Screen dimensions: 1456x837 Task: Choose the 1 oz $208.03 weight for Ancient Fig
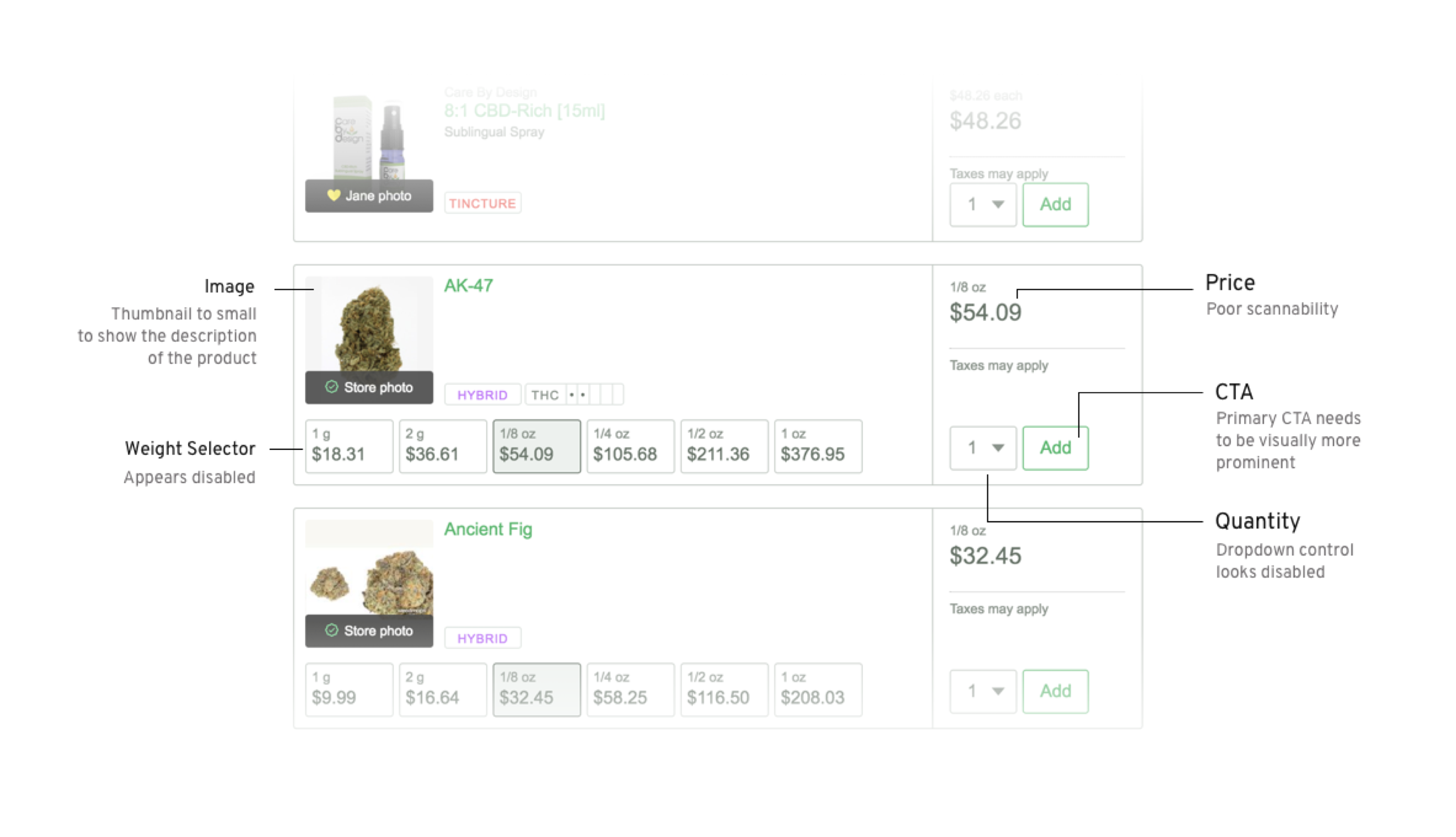(818, 689)
